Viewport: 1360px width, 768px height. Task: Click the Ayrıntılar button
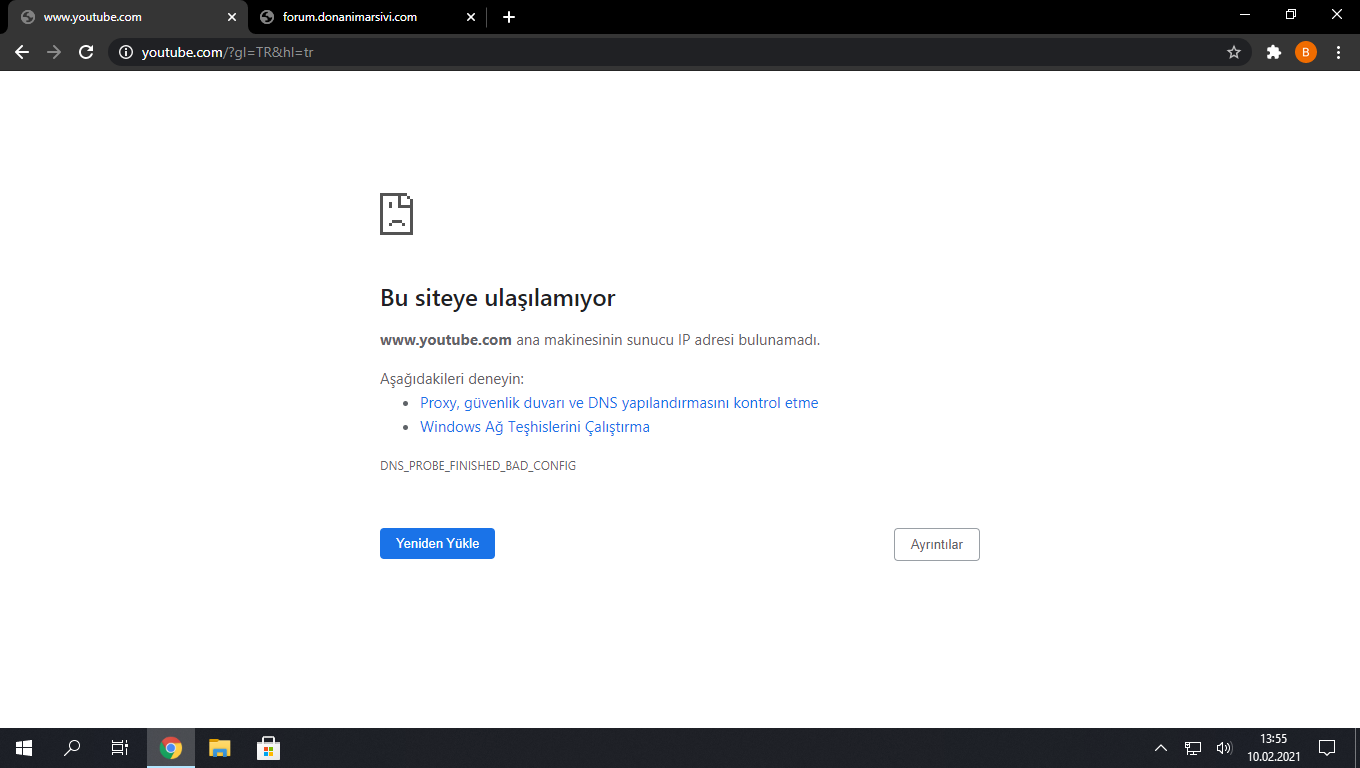937,544
